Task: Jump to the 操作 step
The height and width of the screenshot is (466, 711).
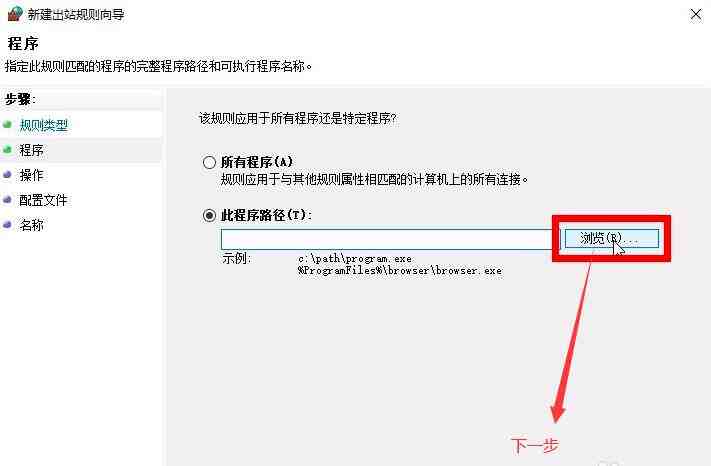Action: click(31, 175)
